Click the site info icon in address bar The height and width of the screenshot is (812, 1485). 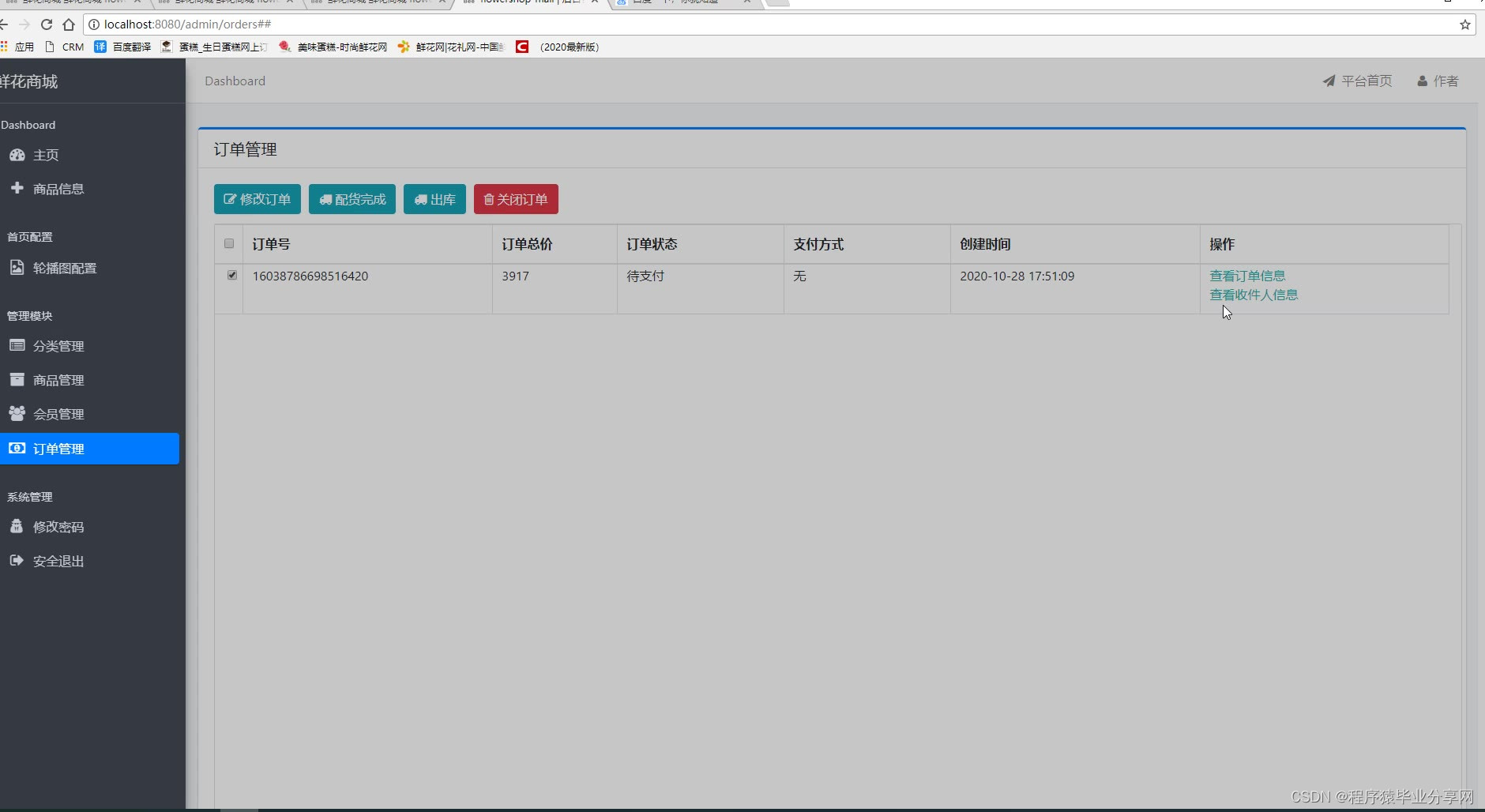(x=93, y=24)
